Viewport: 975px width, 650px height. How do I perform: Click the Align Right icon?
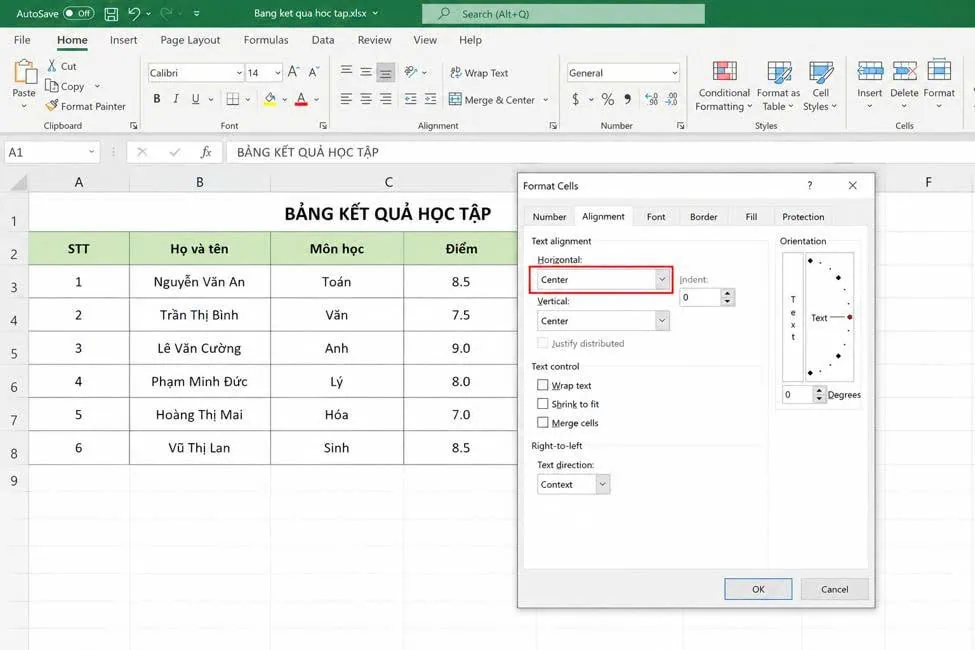coord(386,98)
